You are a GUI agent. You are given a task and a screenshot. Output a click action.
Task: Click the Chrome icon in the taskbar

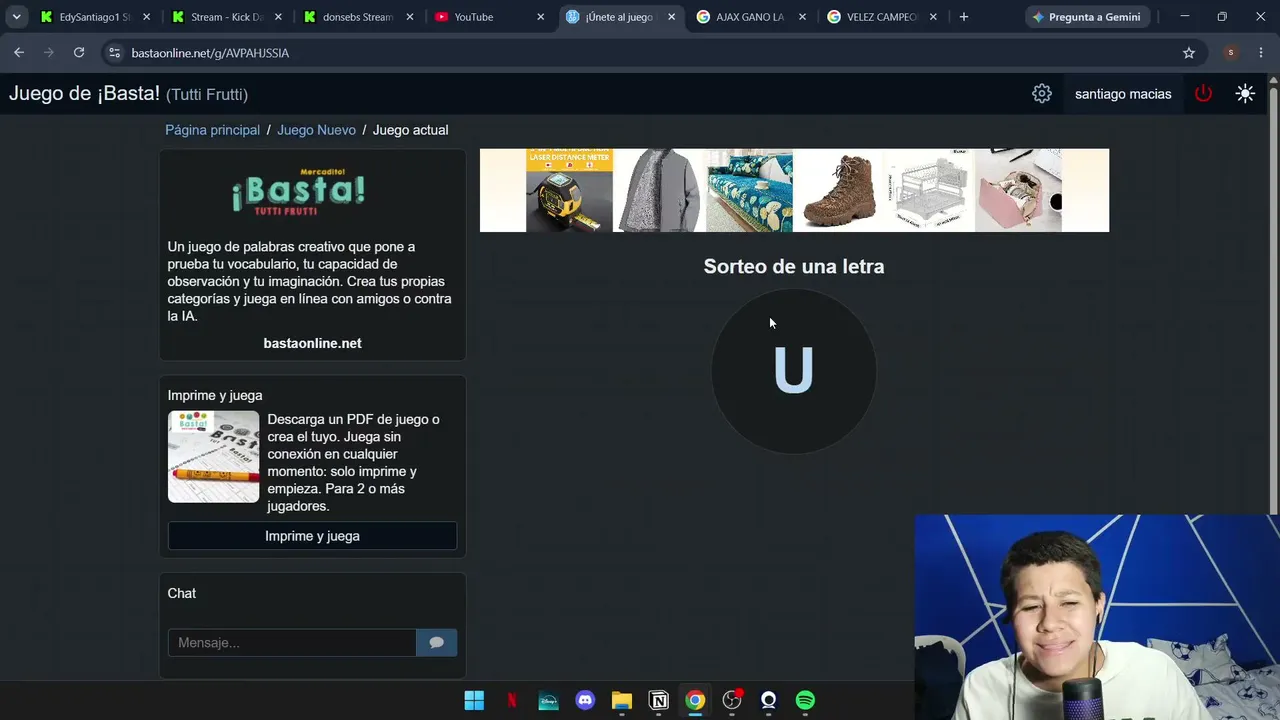coord(695,700)
